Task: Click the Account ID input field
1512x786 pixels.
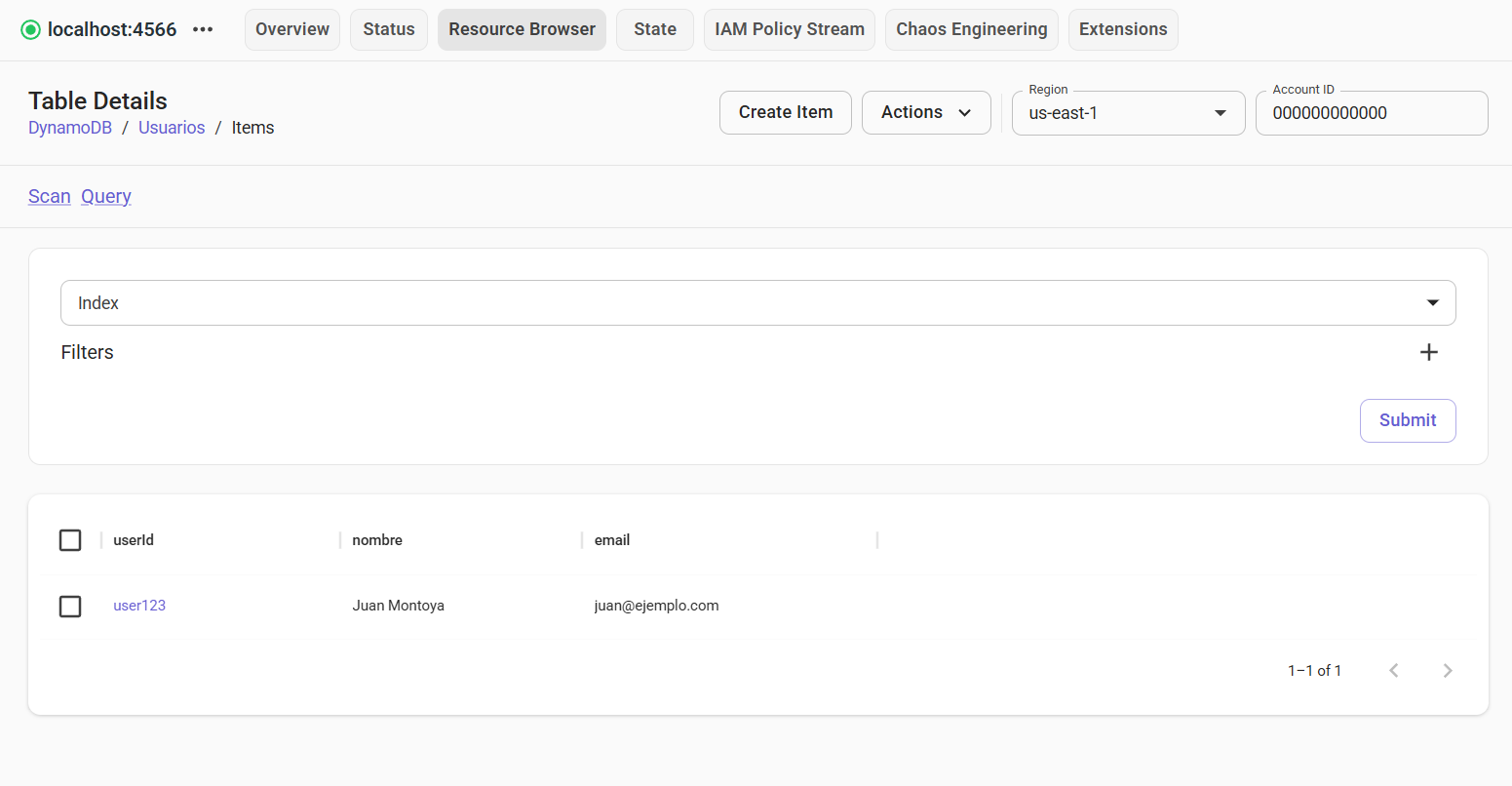Action: click(x=1371, y=113)
